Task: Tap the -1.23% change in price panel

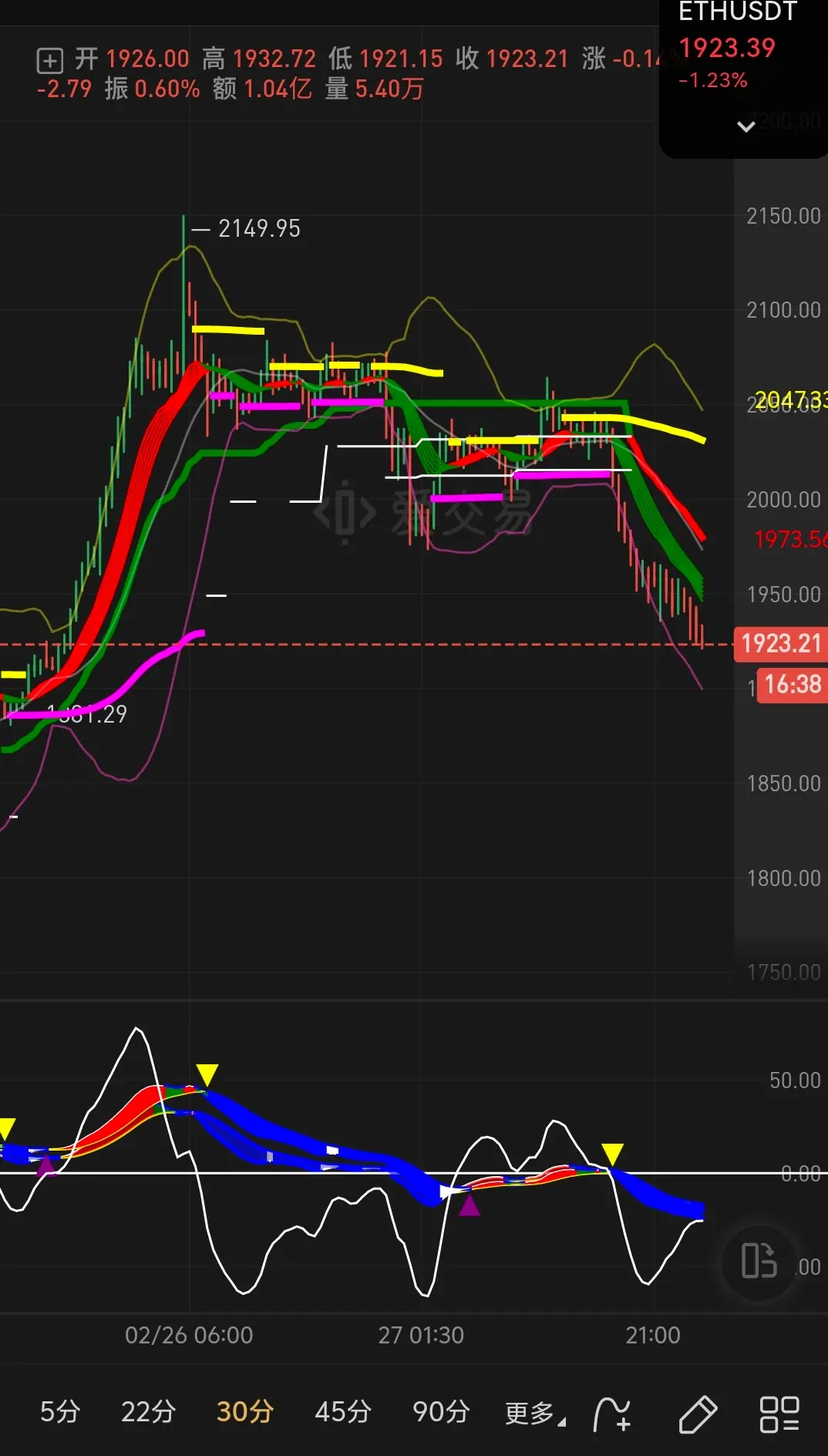Action: click(x=713, y=80)
